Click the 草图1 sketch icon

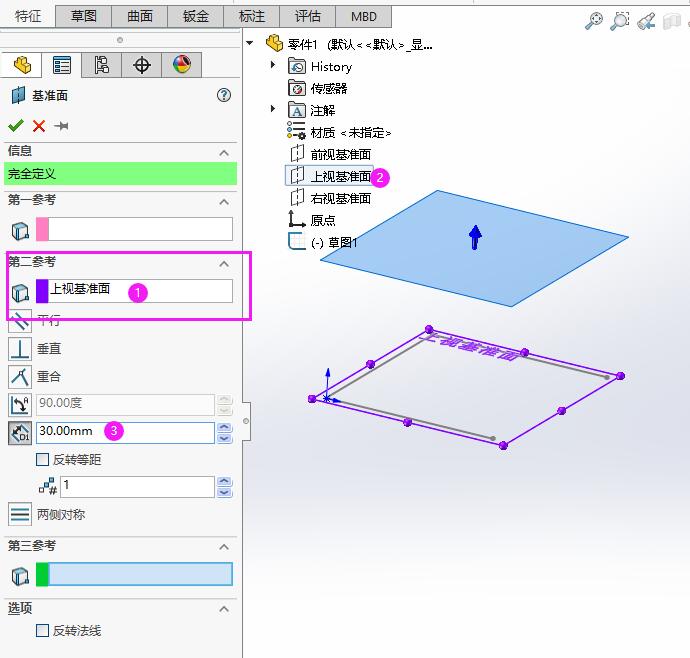[x=297, y=241]
